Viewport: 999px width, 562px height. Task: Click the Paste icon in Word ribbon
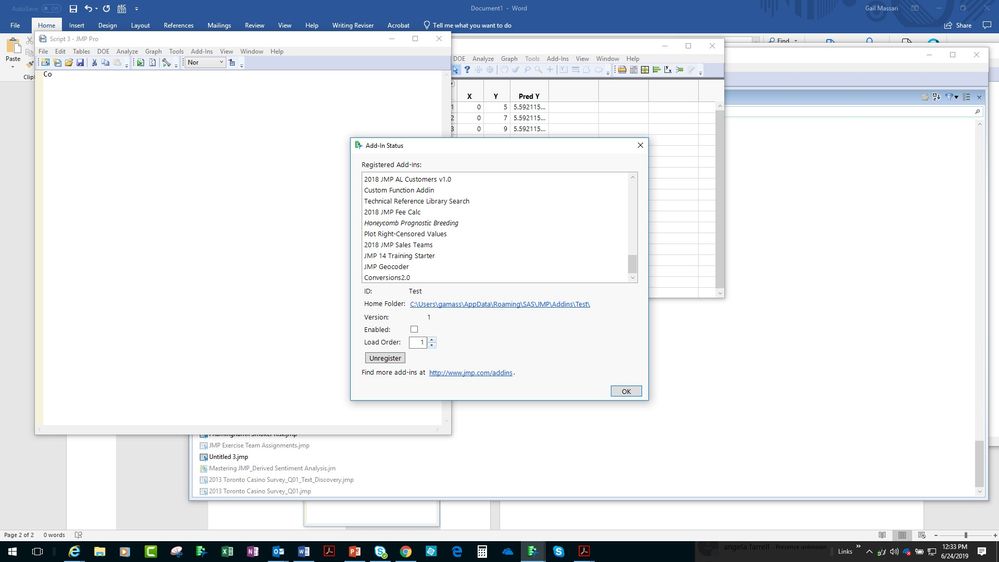pos(13,47)
